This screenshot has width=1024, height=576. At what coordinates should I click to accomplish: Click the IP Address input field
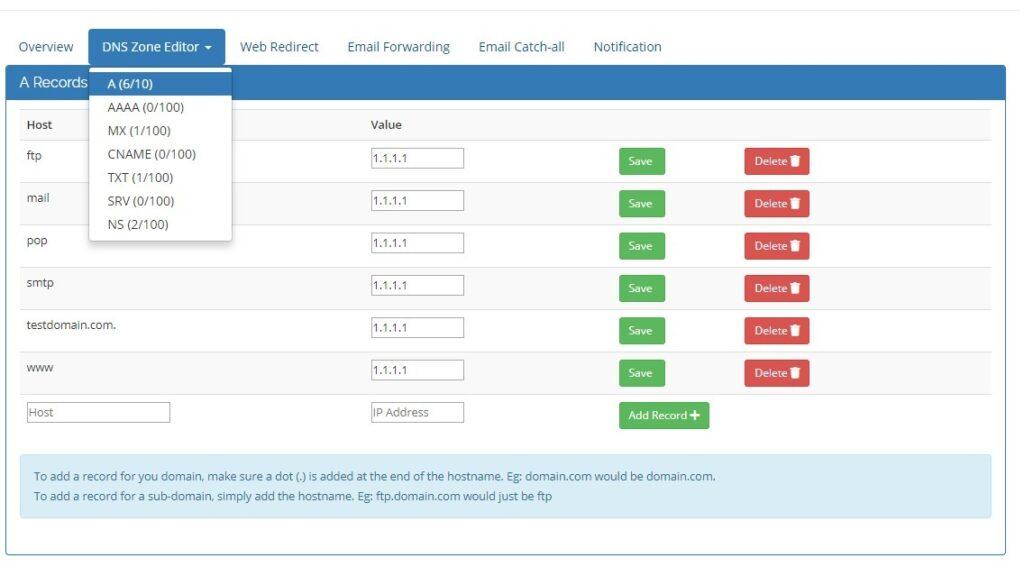pyautogui.click(x=417, y=413)
